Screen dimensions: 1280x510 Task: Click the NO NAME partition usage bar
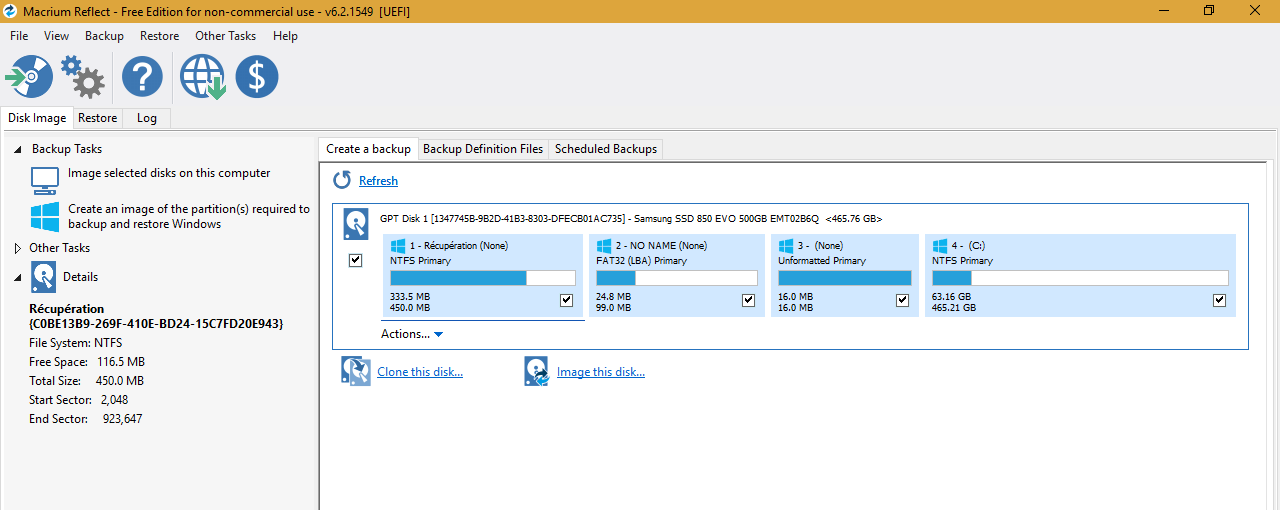click(x=676, y=278)
